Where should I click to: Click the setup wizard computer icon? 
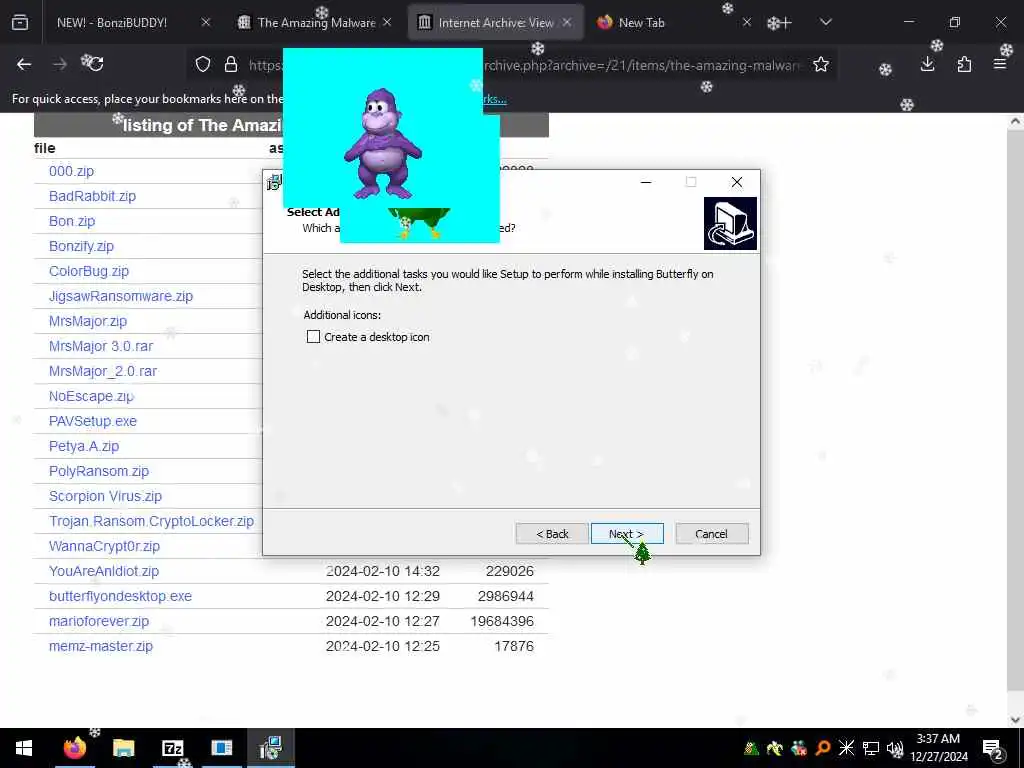pos(730,223)
